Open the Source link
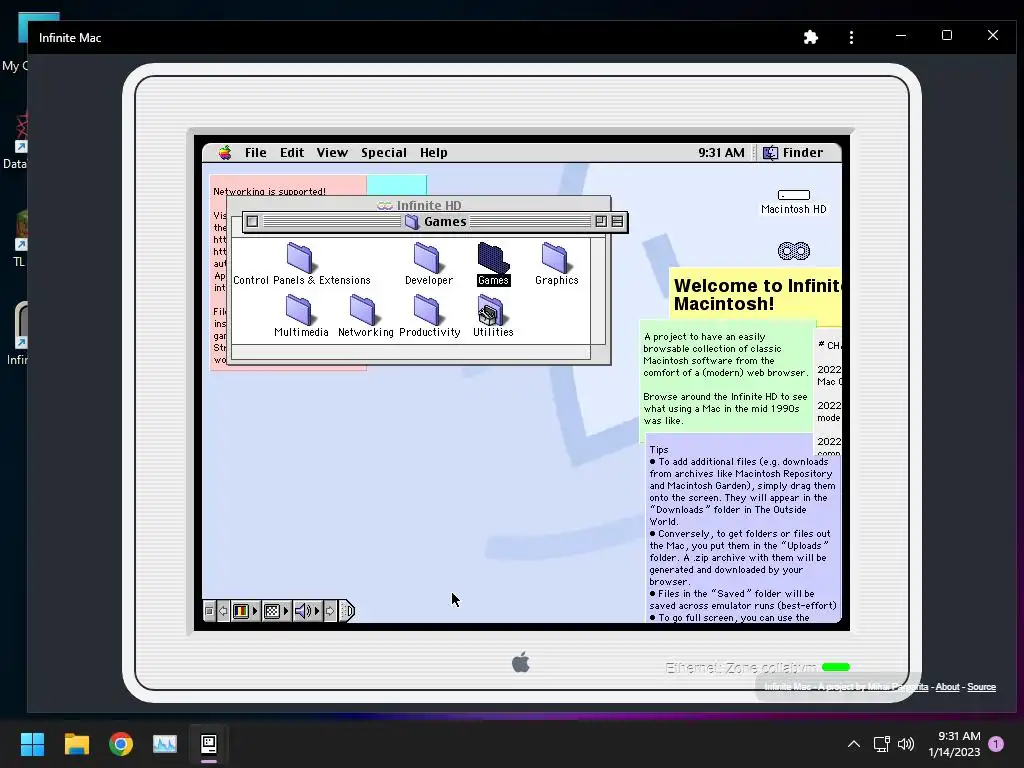This screenshot has height=768, width=1024. 981,687
